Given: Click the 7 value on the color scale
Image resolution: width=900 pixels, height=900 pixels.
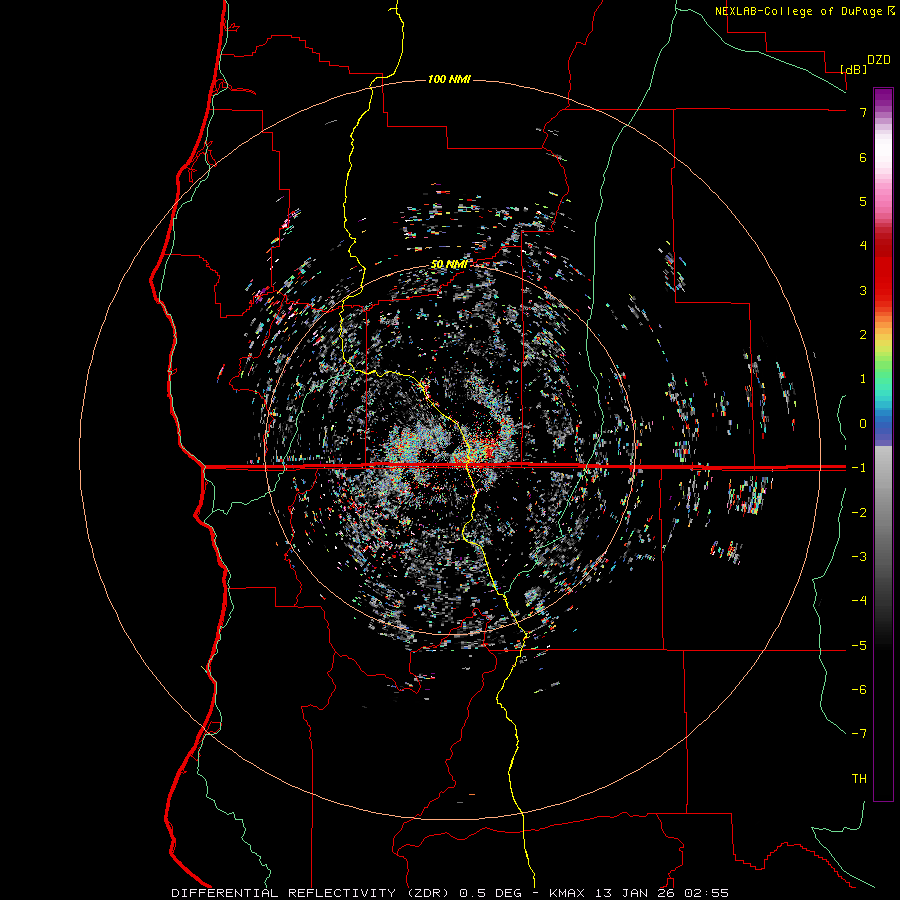Looking at the screenshot, I should (863, 112).
